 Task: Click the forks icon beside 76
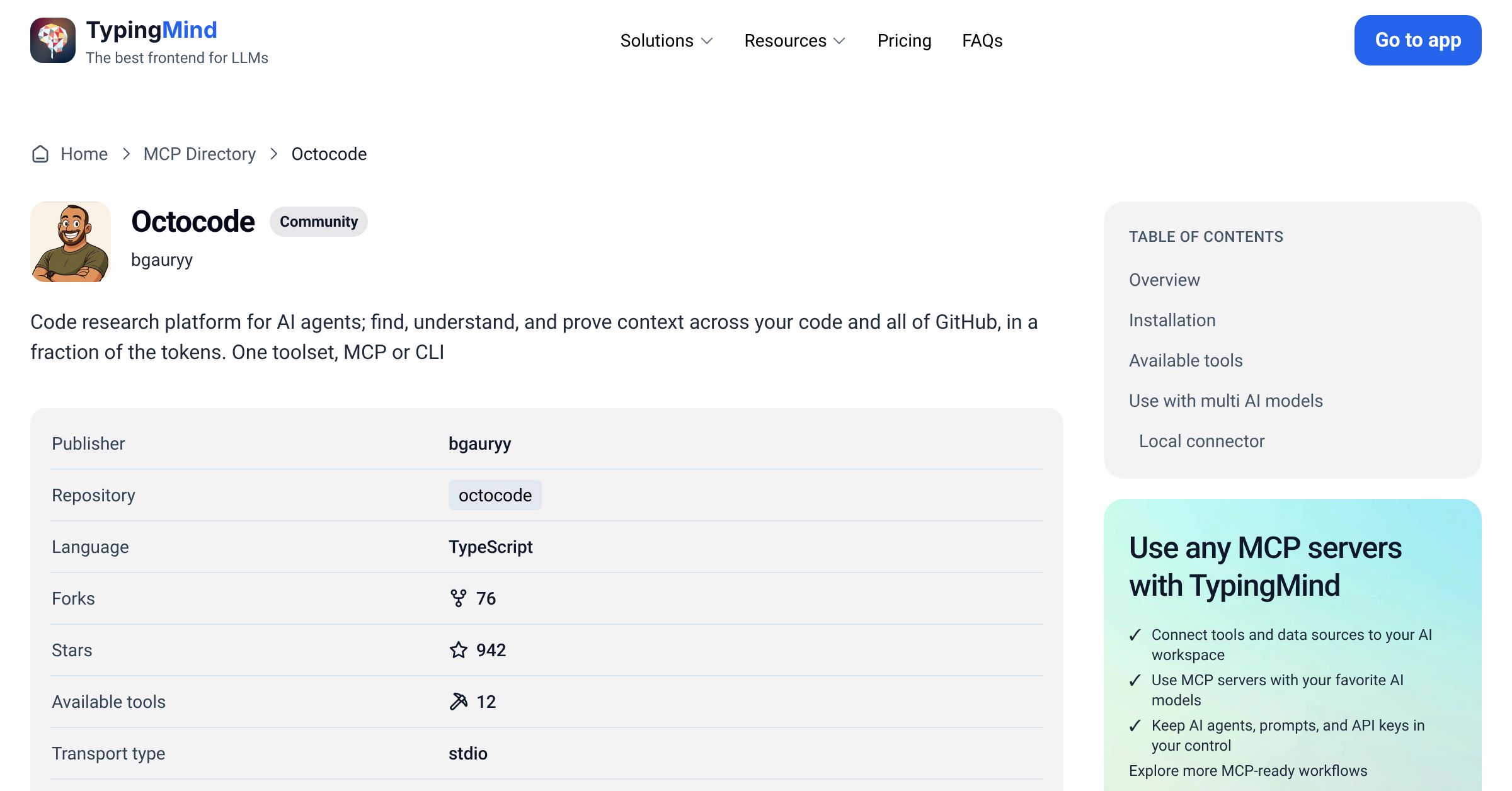(459, 598)
